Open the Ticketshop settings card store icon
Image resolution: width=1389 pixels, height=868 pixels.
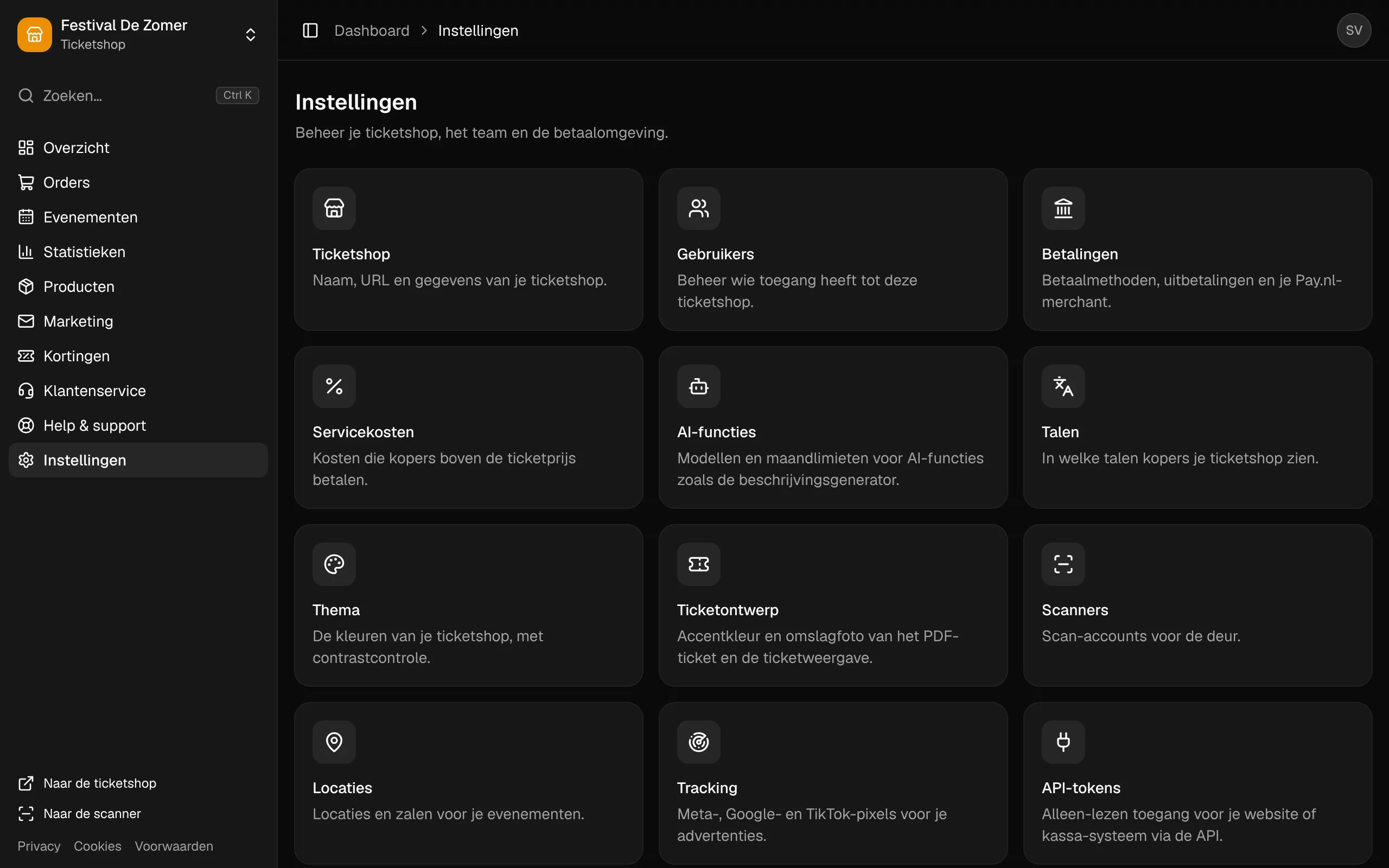(x=334, y=208)
